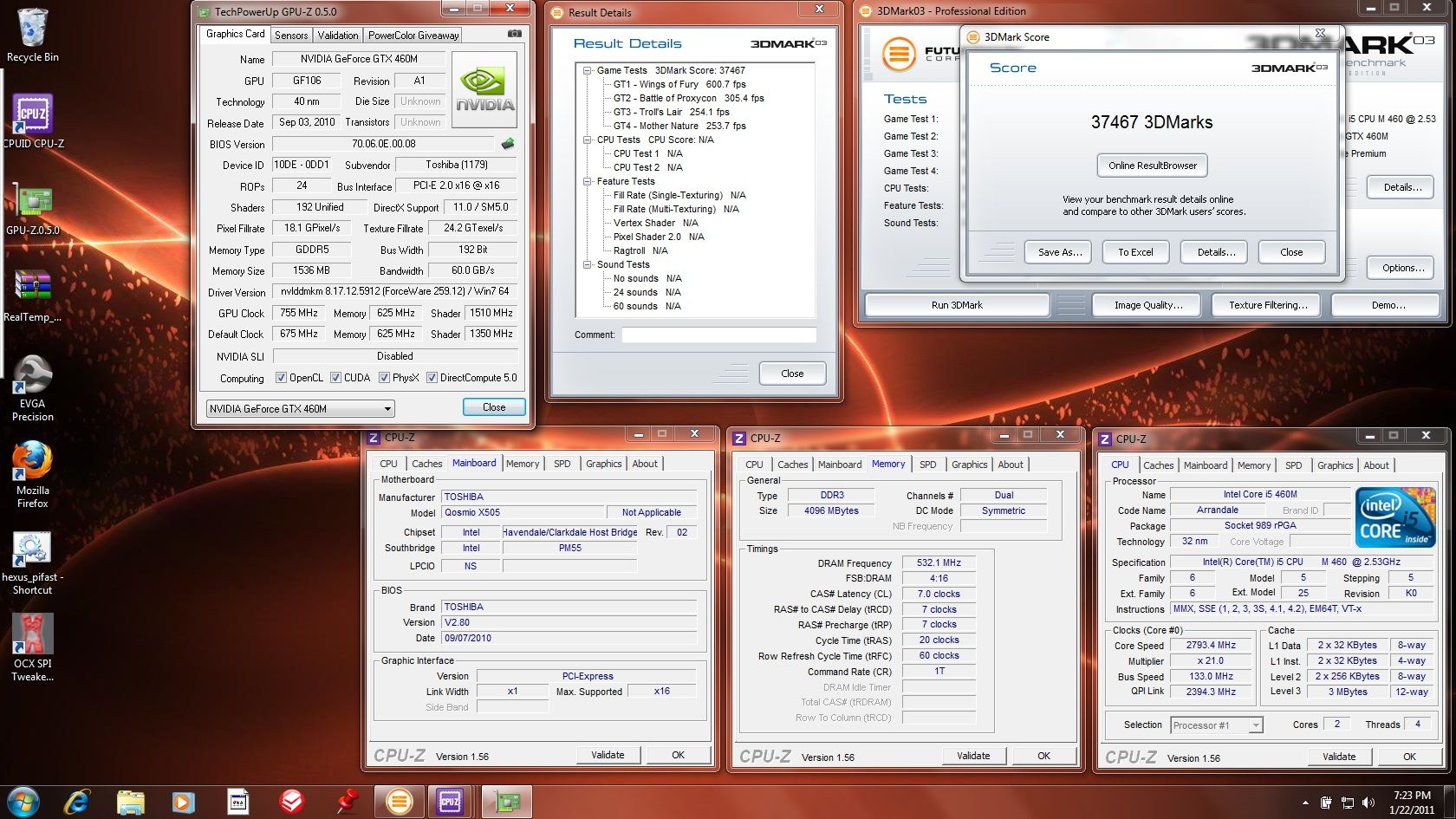The image size is (1456, 819).
Task: Open the OCX SPI Tweaker desktop icon
Action: pyautogui.click(x=32, y=647)
